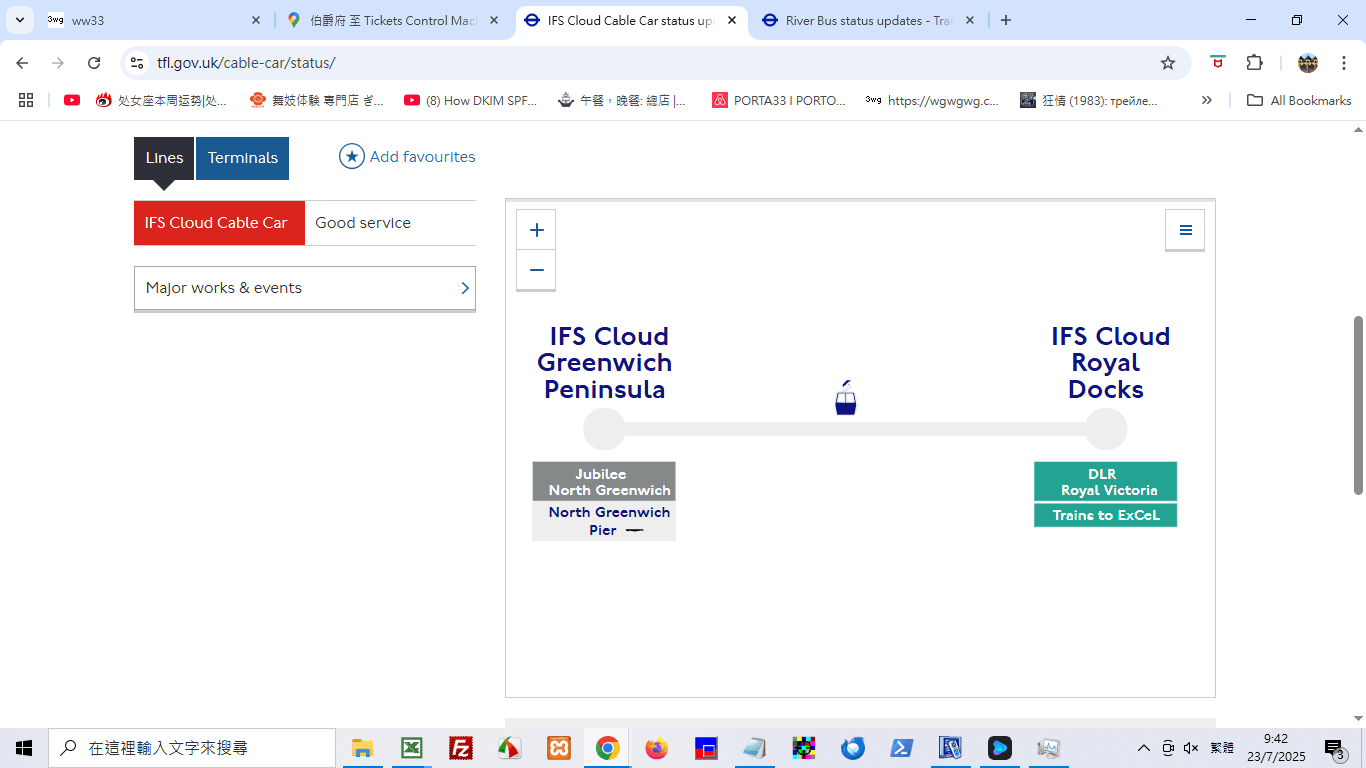
Task: Switch to the Terminals tab
Action: (242, 158)
